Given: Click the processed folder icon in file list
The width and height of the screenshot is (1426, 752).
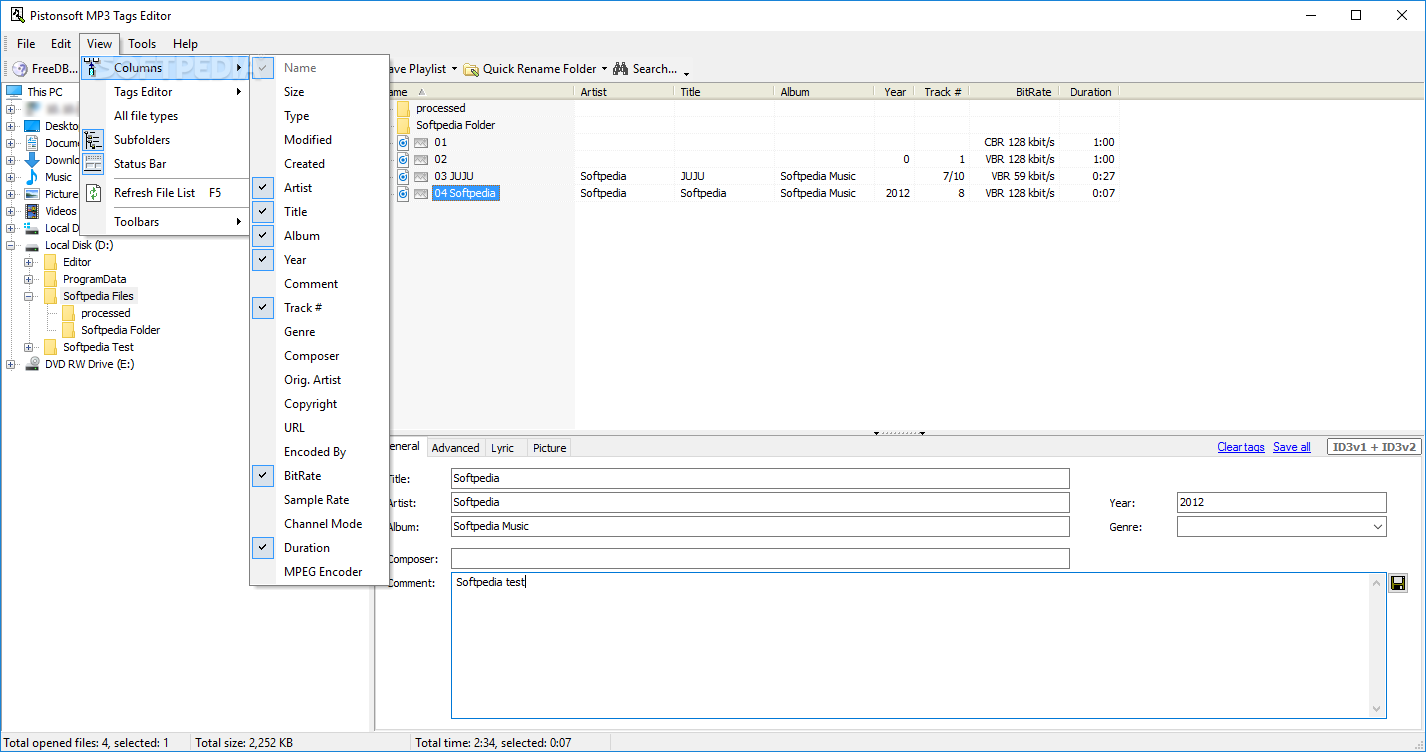Looking at the screenshot, I should coord(403,108).
